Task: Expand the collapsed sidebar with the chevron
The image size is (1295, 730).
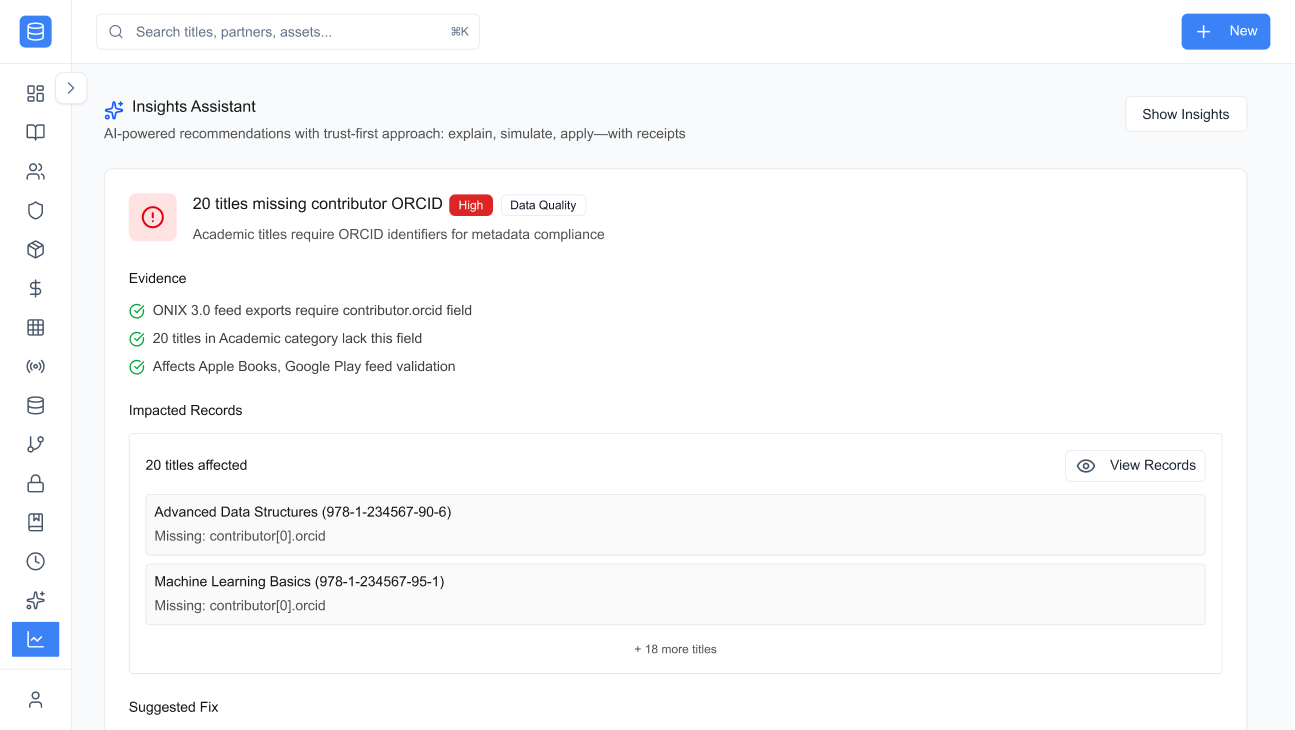Action: tap(71, 88)
